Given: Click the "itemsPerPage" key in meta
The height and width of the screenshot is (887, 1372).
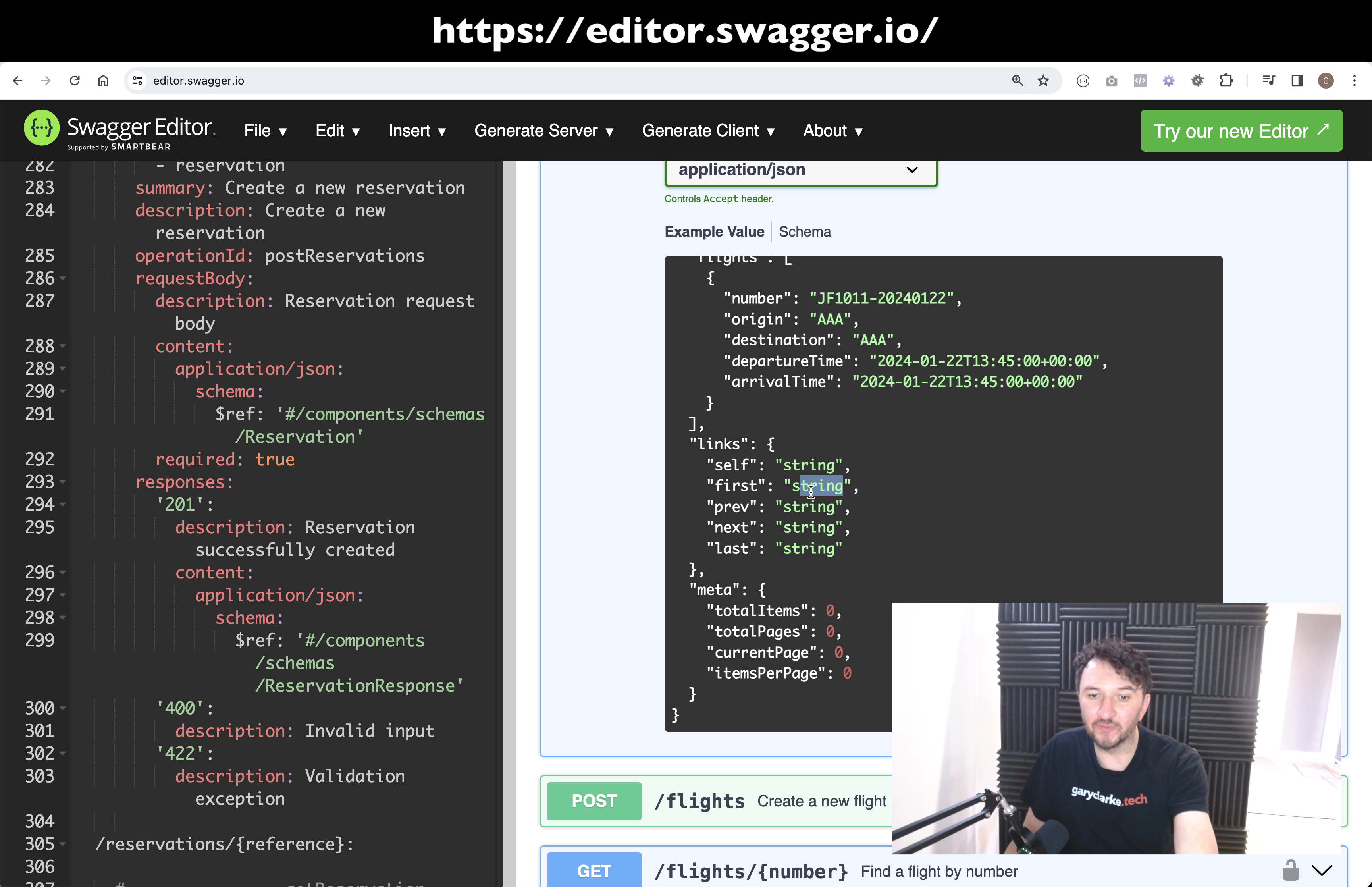Looking at the screenshot, I should pos(766,673).
